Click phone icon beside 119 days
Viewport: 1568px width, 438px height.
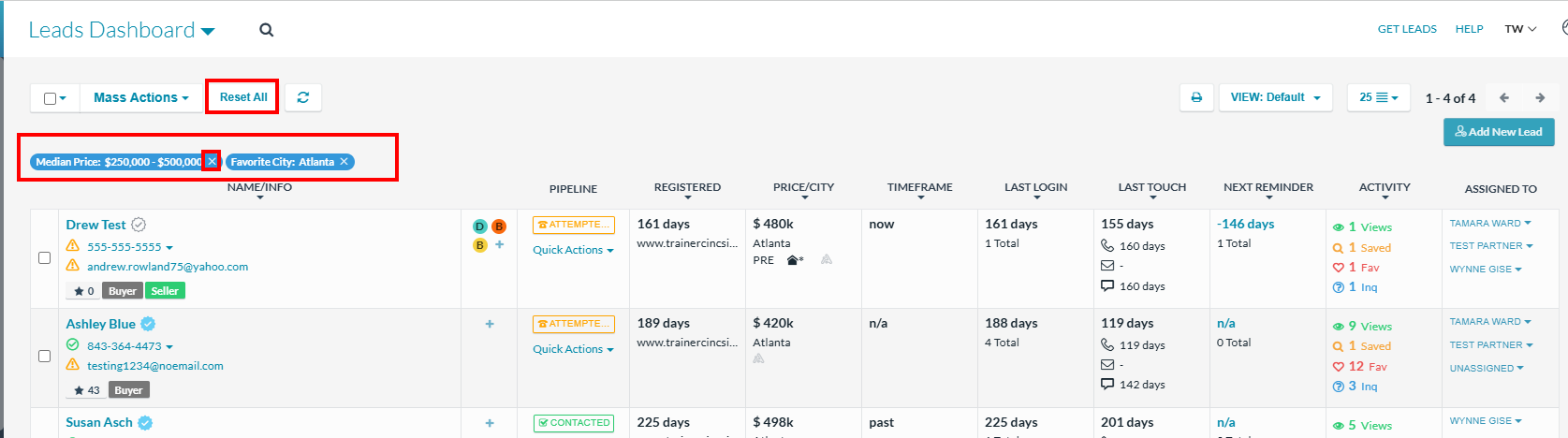coord(1107,344)
